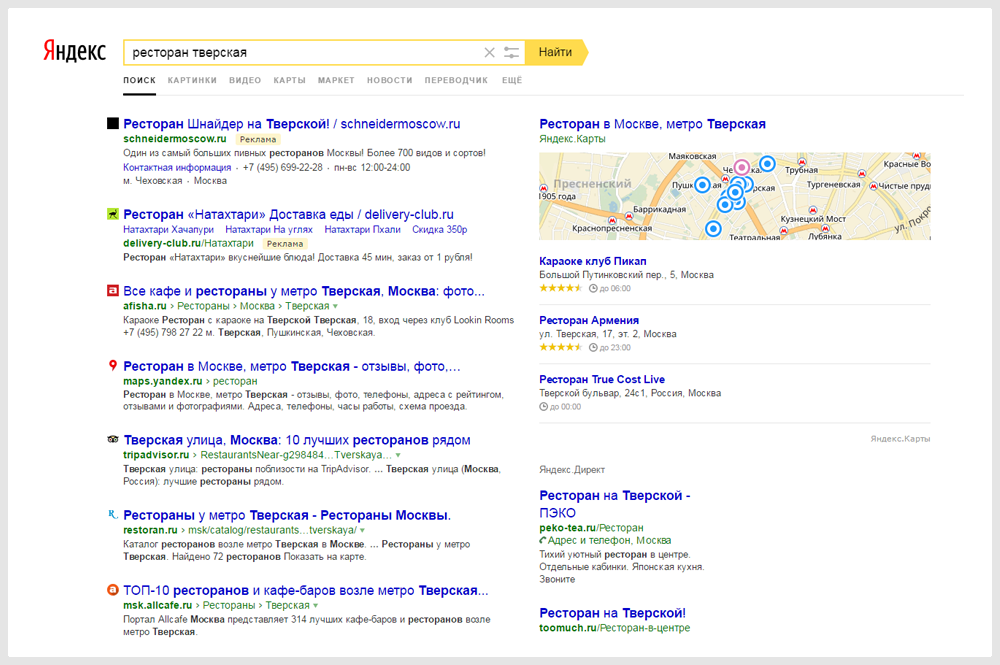This screenshot has height=665, width=1000.
Task: Open Натахтари Хачапури sitelink
Action: (x=168, y=230)
